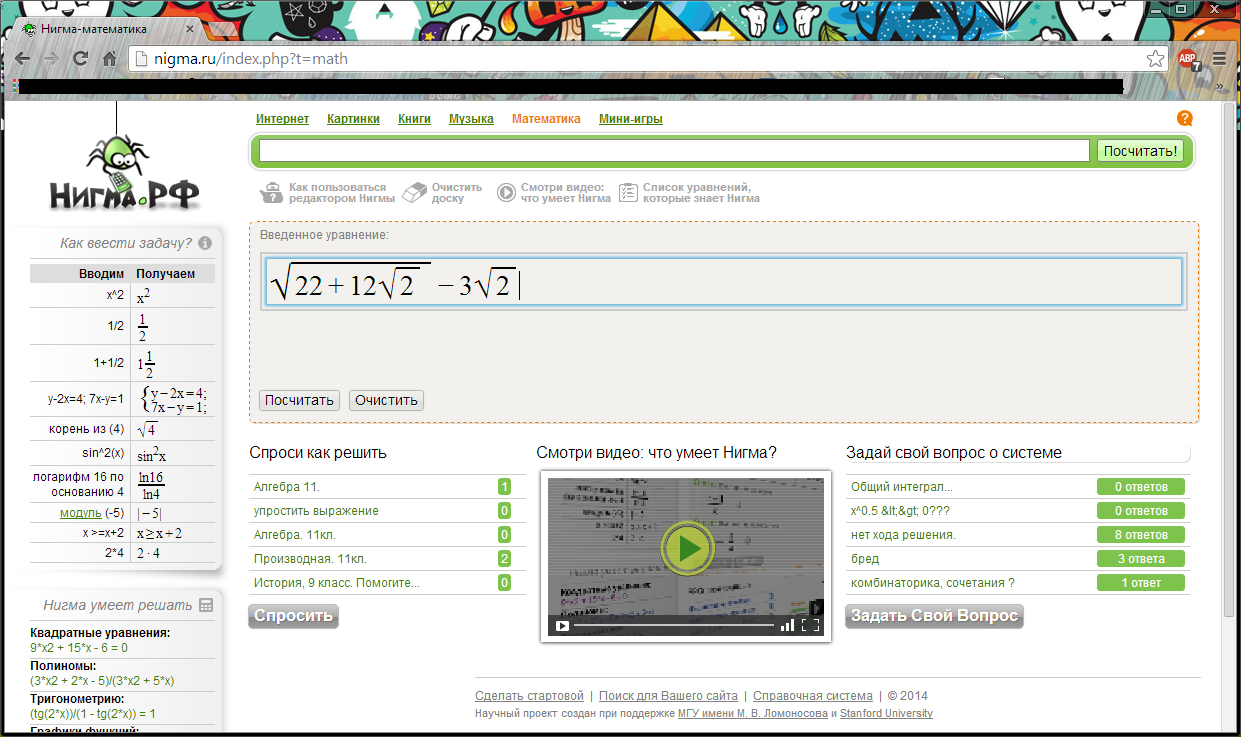Viewport: 1241px width, 737px height.
Task: Click the 1 ответ badge
Action: [x=1140, y=583]
